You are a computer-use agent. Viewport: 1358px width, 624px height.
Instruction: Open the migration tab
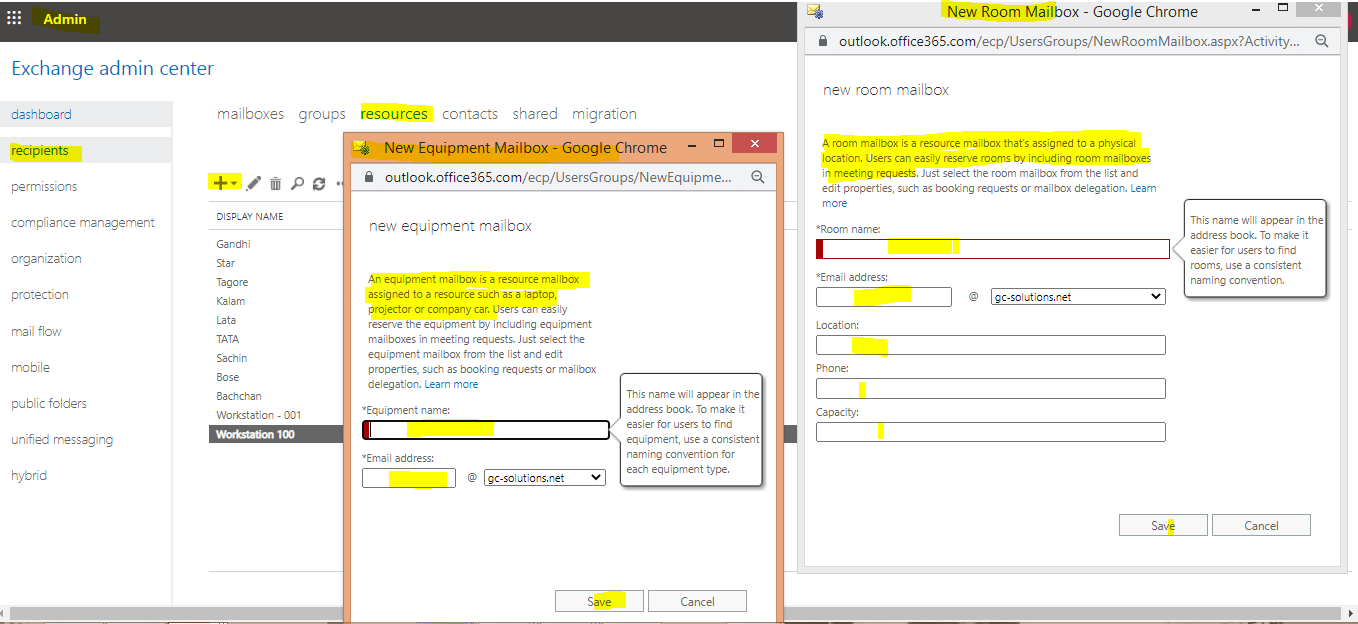click(x=604, y=114)
